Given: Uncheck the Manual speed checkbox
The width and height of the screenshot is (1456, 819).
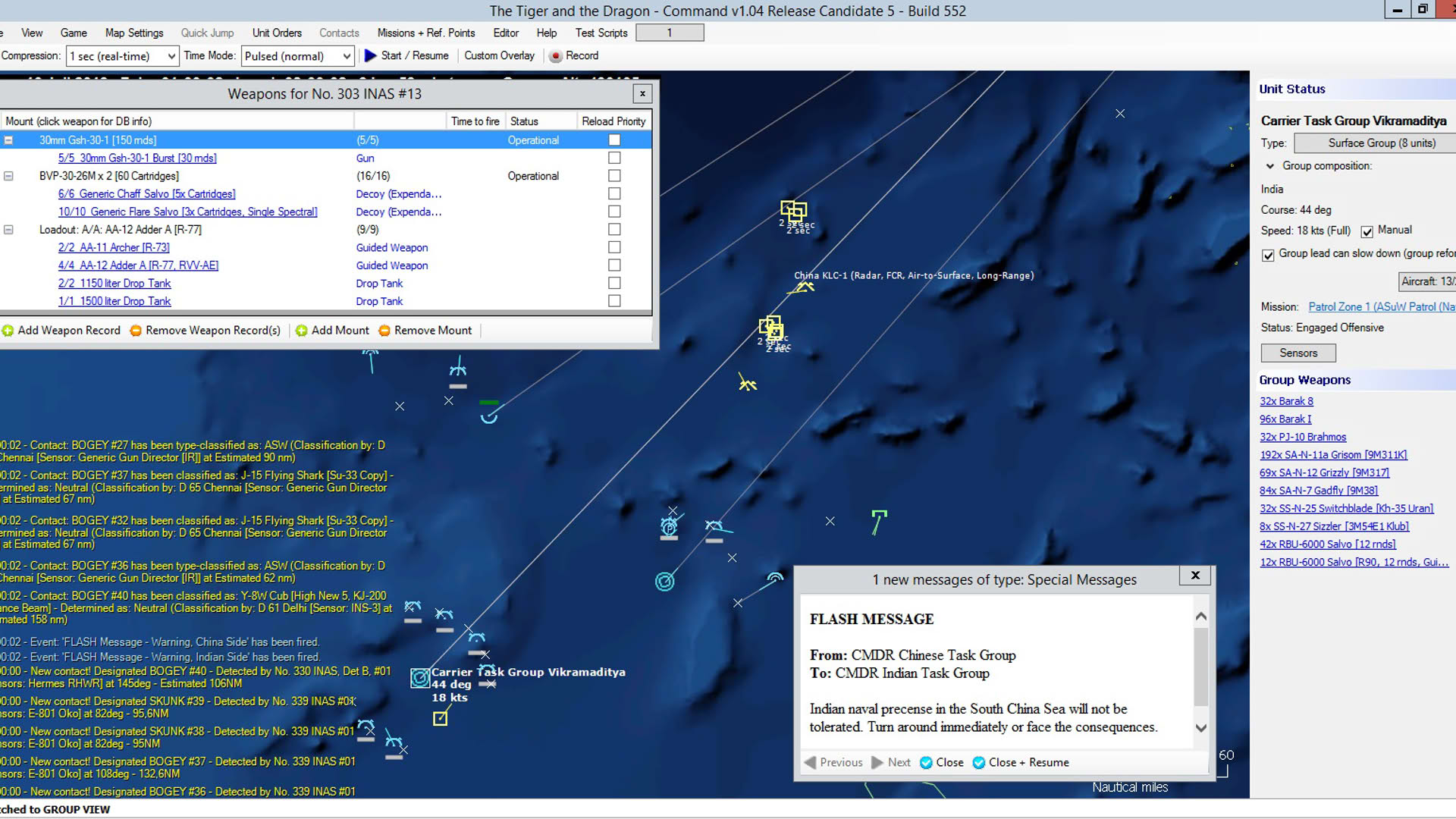Looking at the screenshot, I should pos(1367,231).
